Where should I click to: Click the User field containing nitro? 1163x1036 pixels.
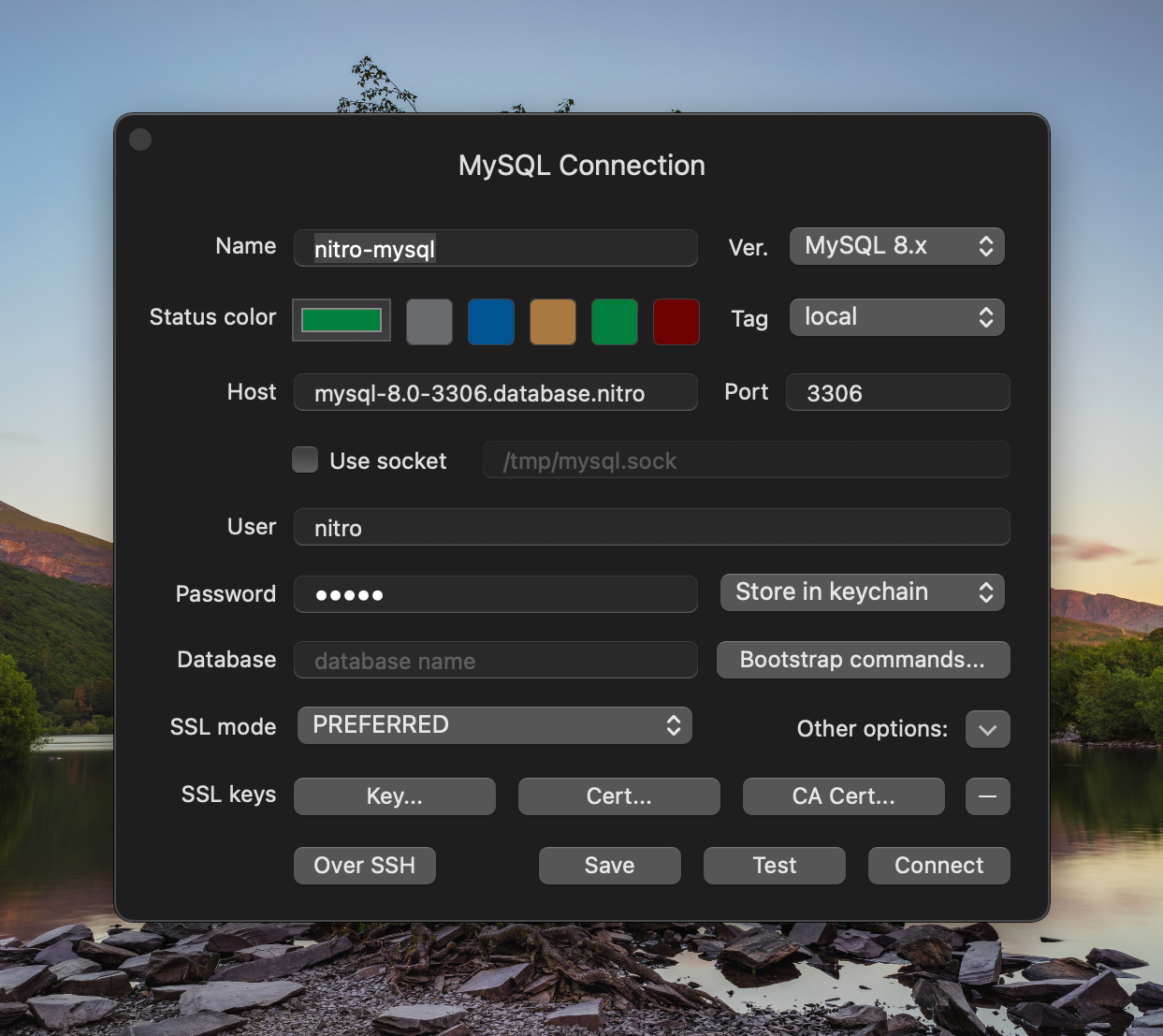(652, 528)
